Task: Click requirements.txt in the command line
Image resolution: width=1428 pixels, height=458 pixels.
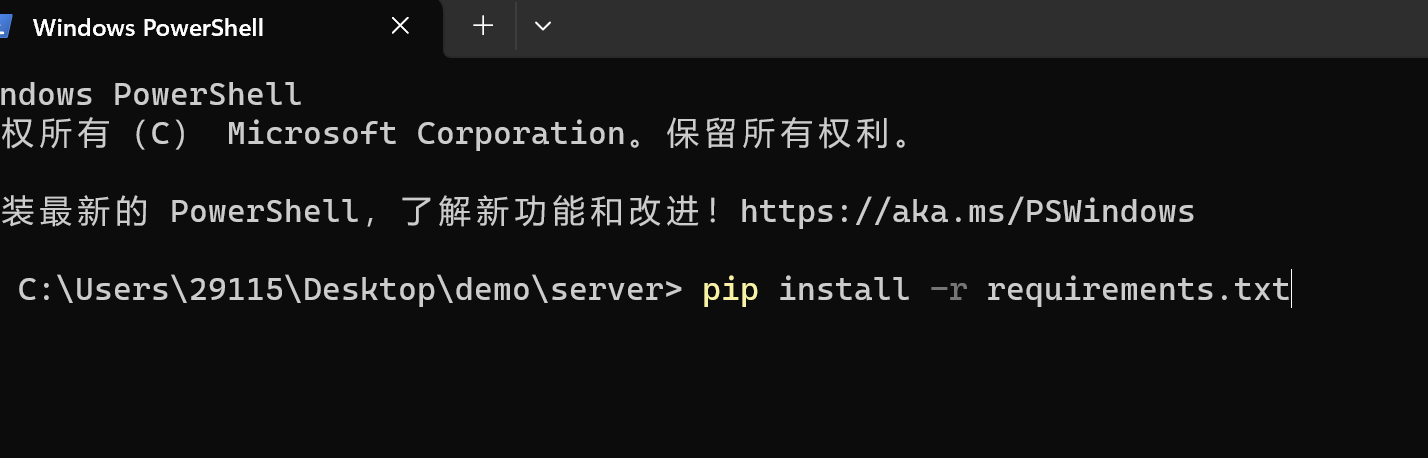Action: pos(1137,290)
